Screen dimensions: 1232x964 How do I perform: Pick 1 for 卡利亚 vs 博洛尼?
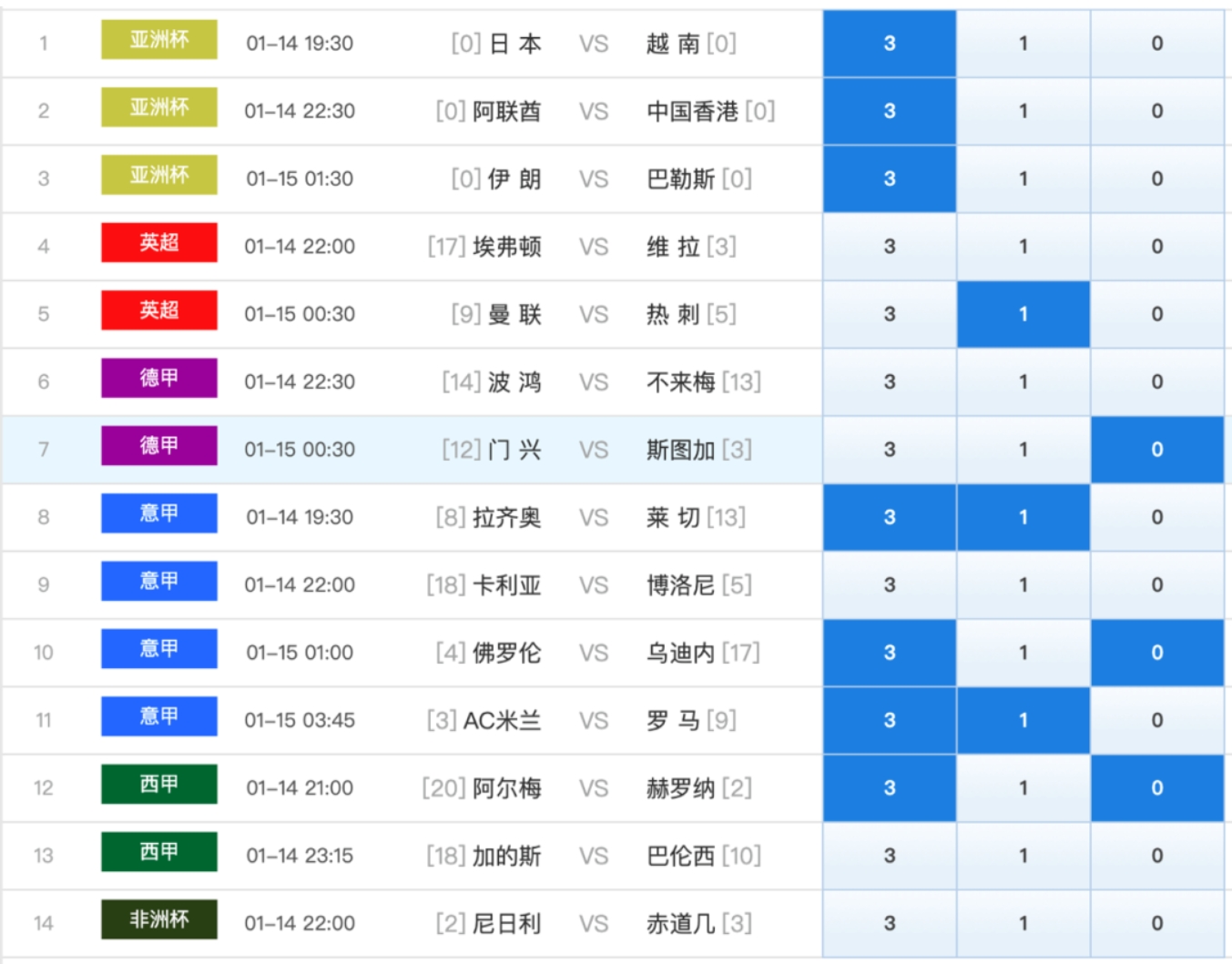coord(1023,584)
